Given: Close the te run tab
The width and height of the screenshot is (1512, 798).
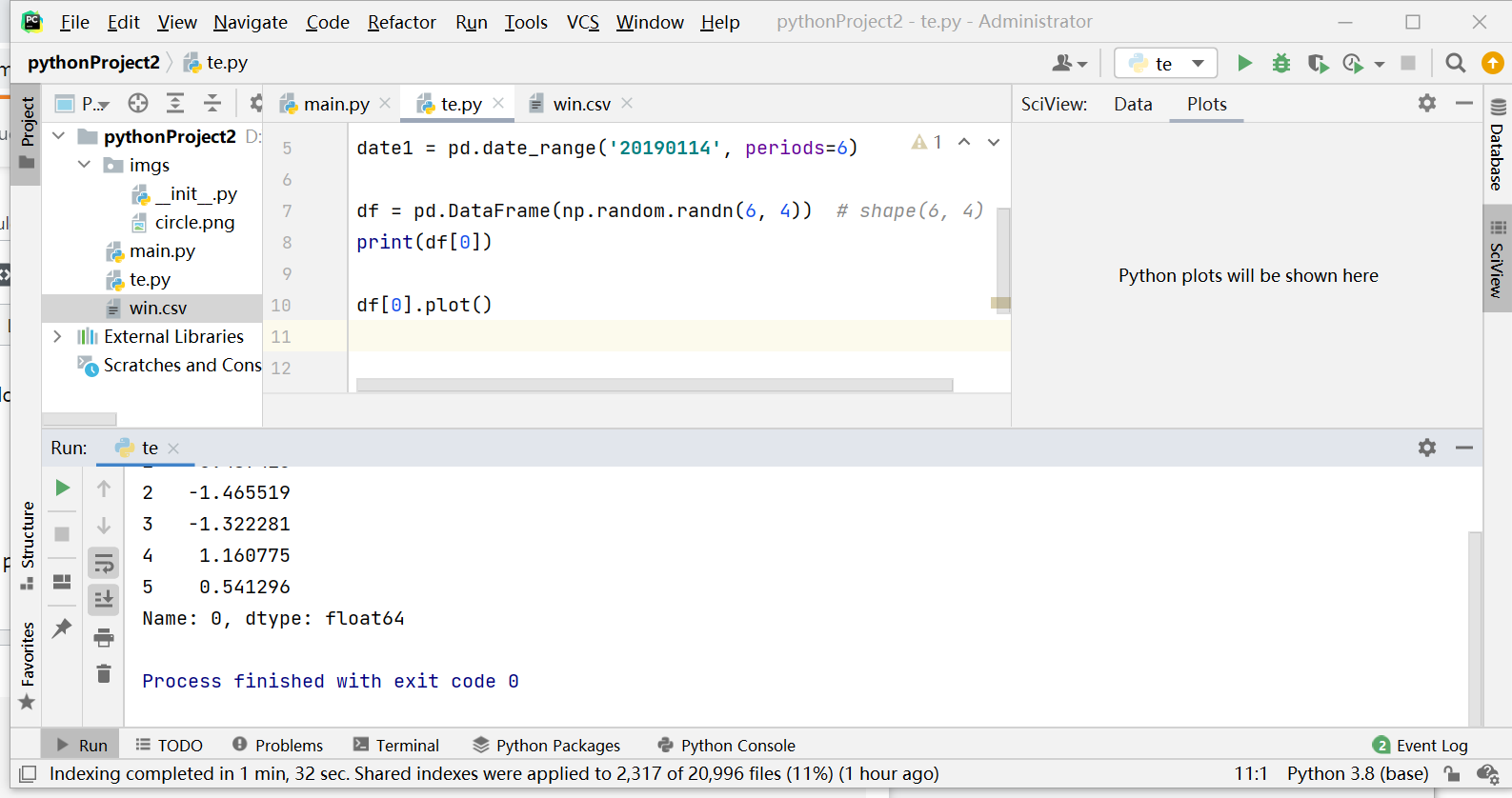Looking at the screenshot, I should pyautogui.click(x=173, y=448).
